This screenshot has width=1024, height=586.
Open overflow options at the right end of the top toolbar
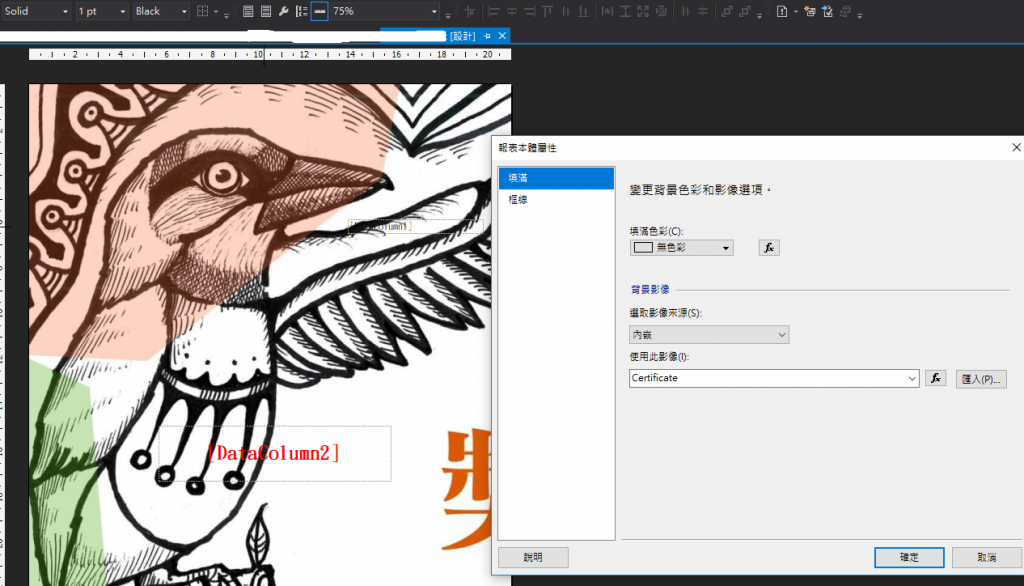[859, 14]
